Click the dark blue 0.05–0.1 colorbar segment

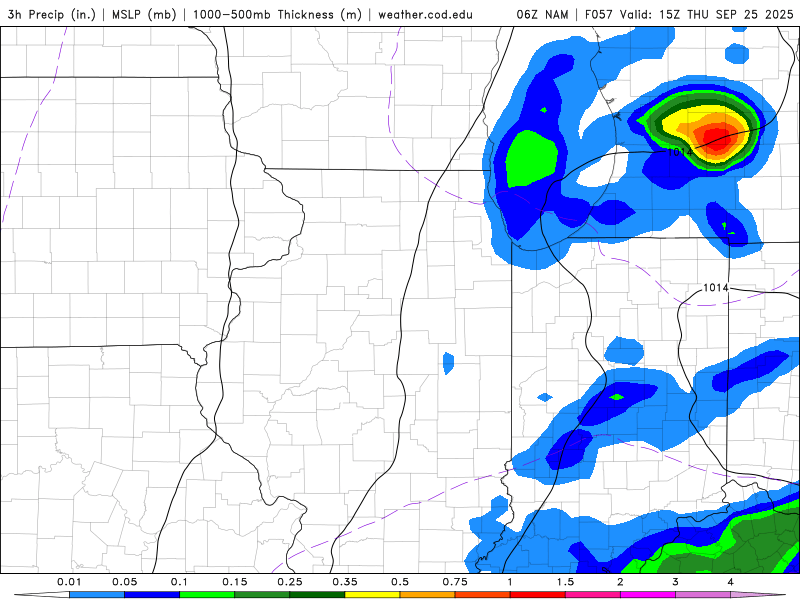pos(152,595)
